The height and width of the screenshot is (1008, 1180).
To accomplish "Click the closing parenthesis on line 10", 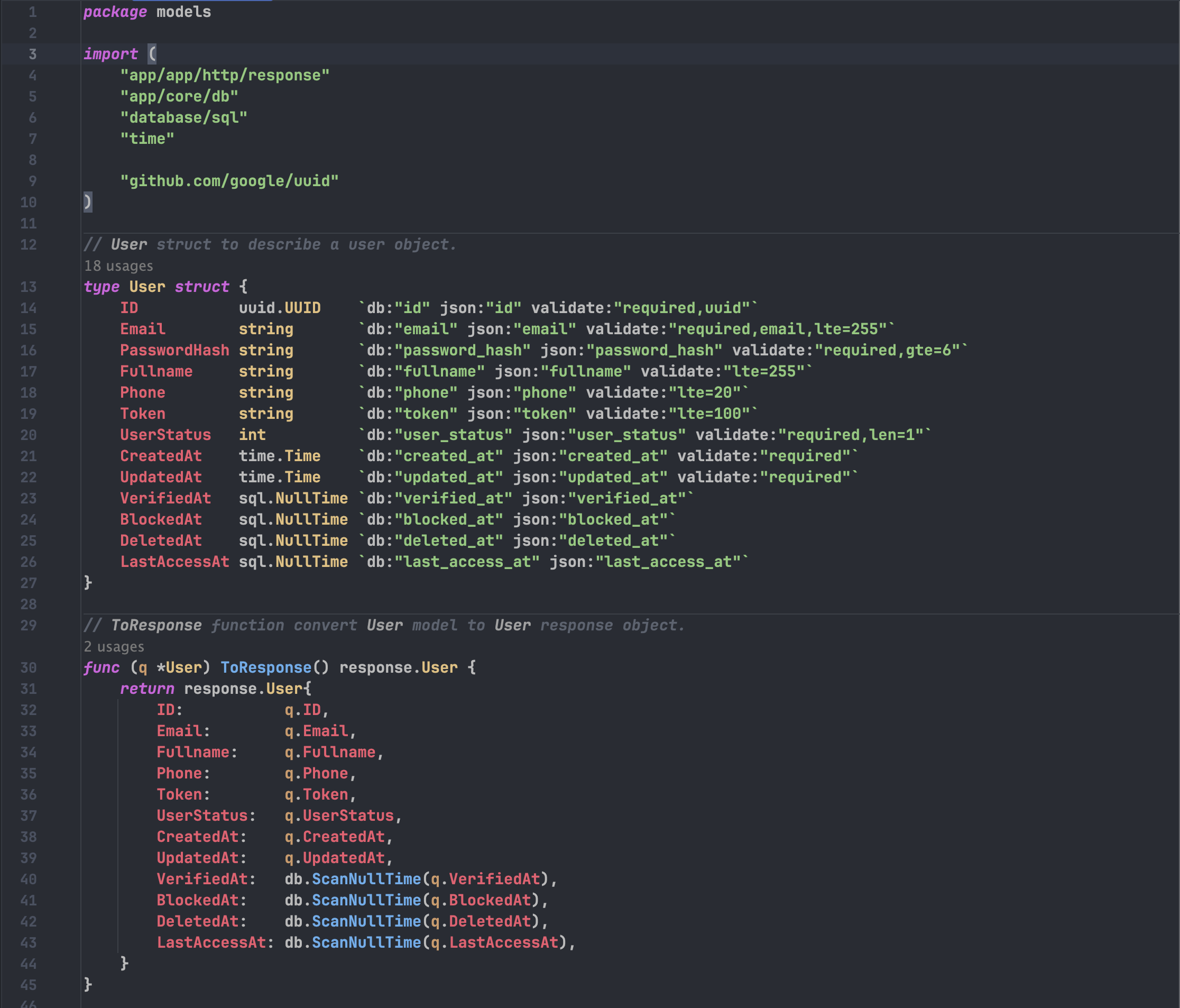I will 88,202.
